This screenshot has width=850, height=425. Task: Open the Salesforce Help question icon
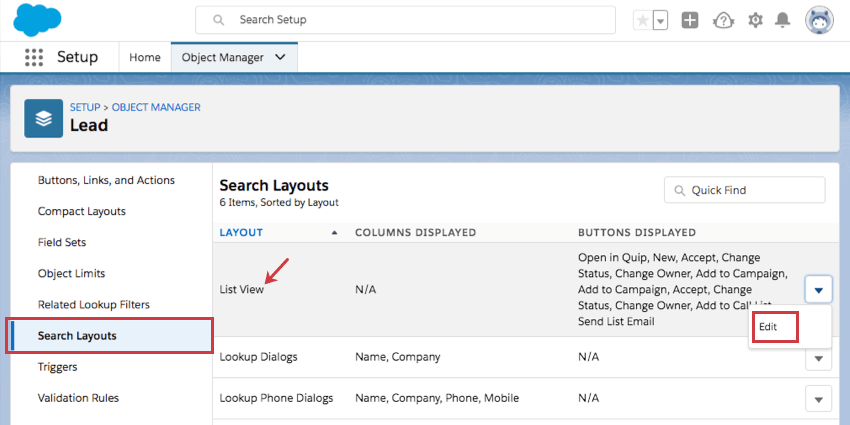tap(723, 20)
